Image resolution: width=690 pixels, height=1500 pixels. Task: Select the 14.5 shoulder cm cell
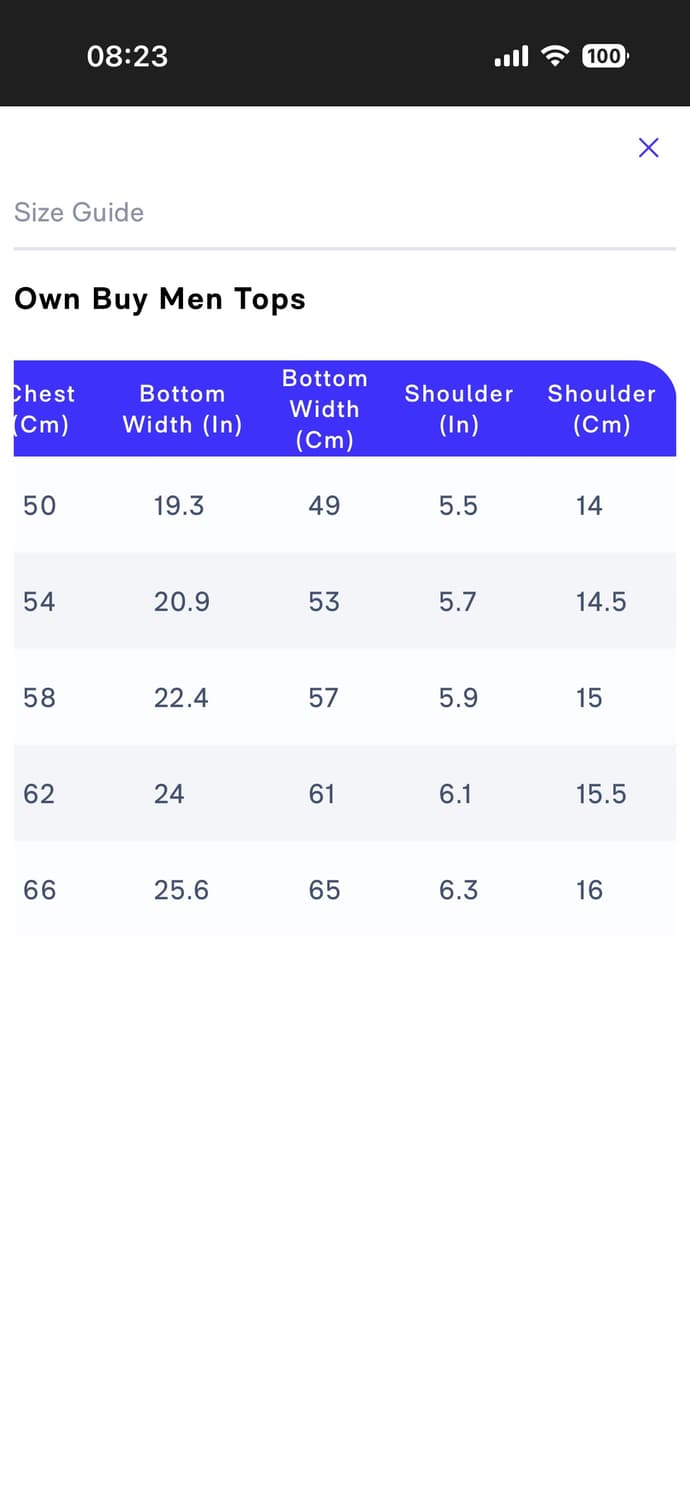coord(601,601)
